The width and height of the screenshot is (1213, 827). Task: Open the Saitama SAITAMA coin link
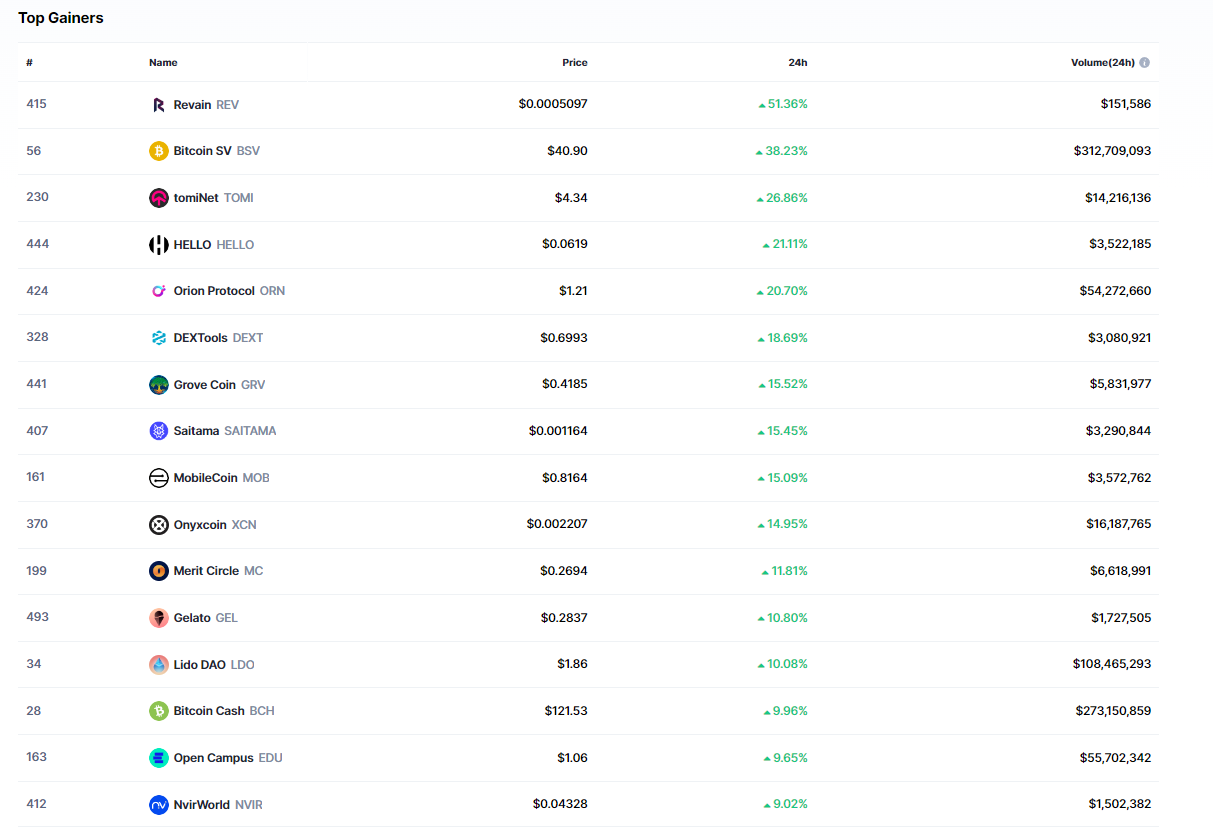213,431
